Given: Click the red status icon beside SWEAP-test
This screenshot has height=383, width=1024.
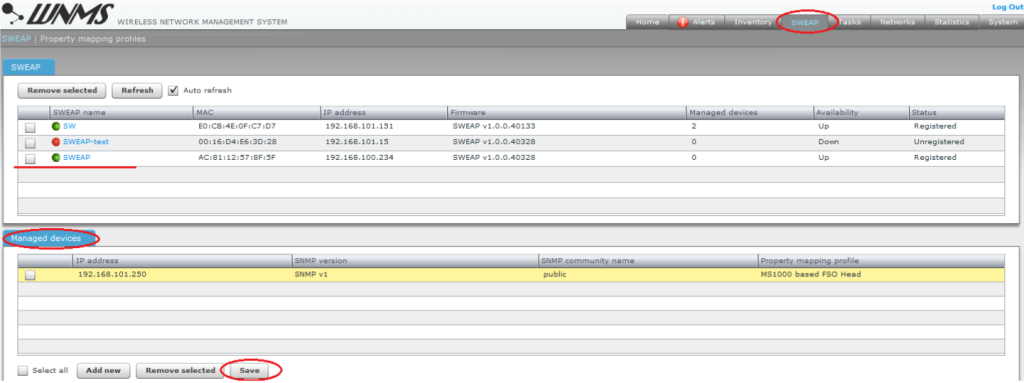Looking at the screenshot, I should pyautogui.click(x=56, y=142).
